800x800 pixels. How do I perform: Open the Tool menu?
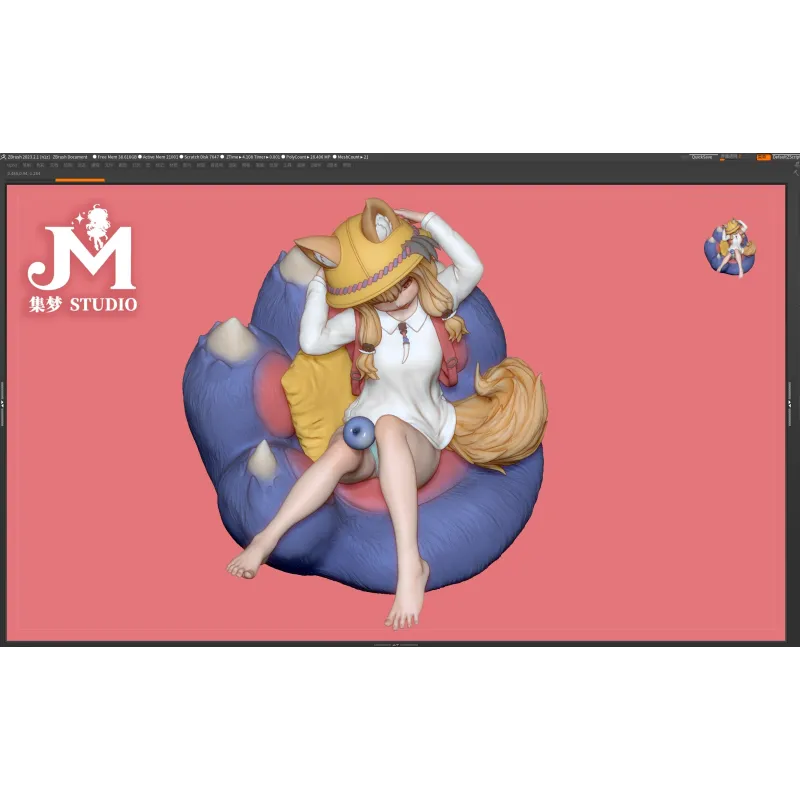coord(287,165)
